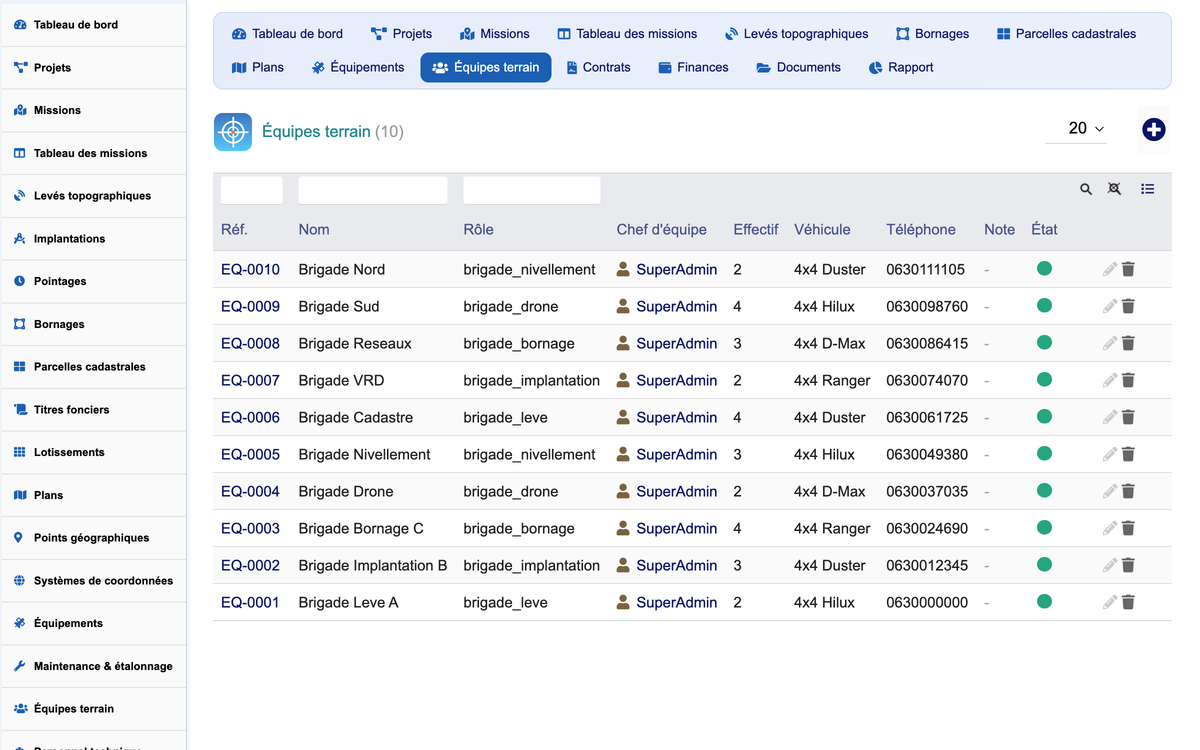This screenshot has height=750, width=1200.
Task: Open the 20 rows-per-page dropdown
Action: tap(1076, 129)
